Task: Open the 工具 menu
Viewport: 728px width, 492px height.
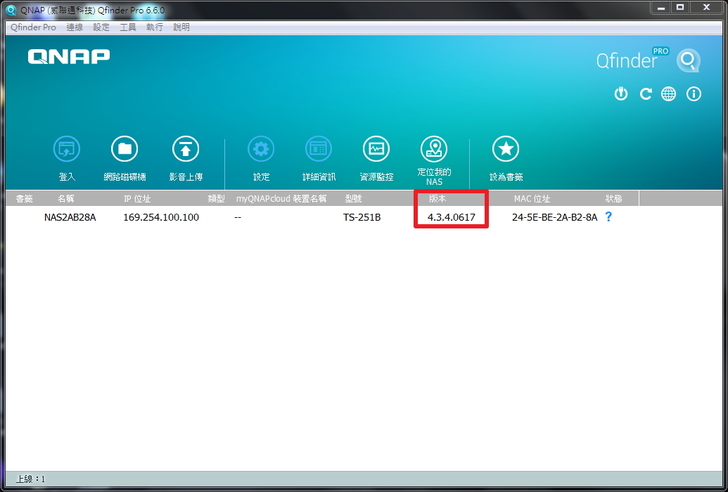Action: (x=128, y=27)
